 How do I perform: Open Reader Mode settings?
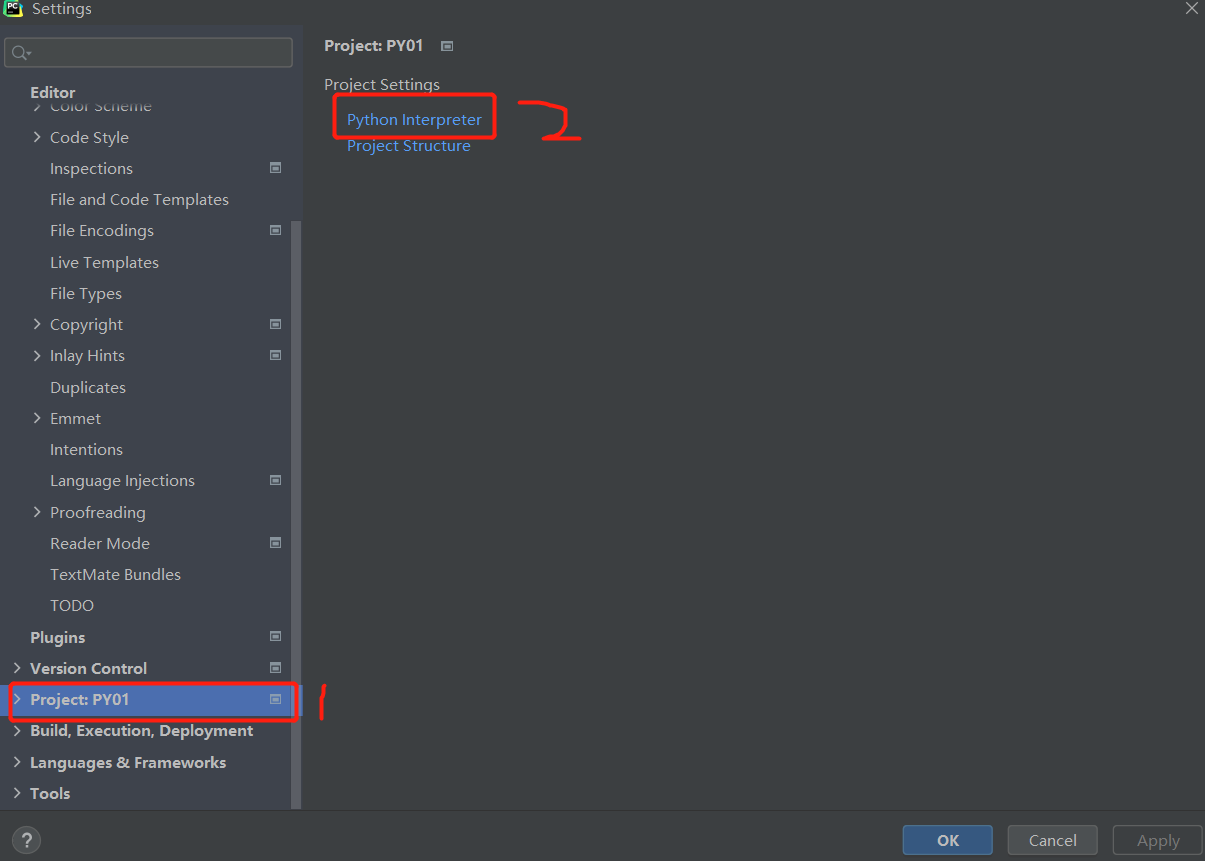tap(100, 543)
